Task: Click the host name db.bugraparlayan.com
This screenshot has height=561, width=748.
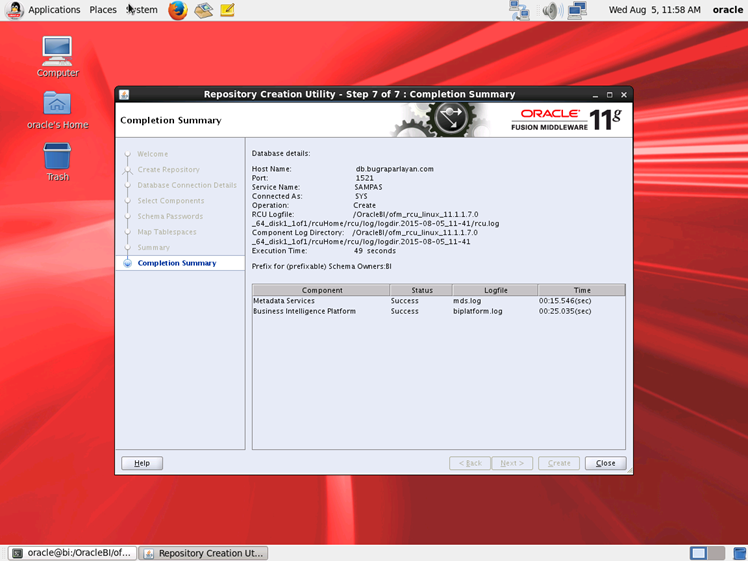Action: [x=395, y=169]
